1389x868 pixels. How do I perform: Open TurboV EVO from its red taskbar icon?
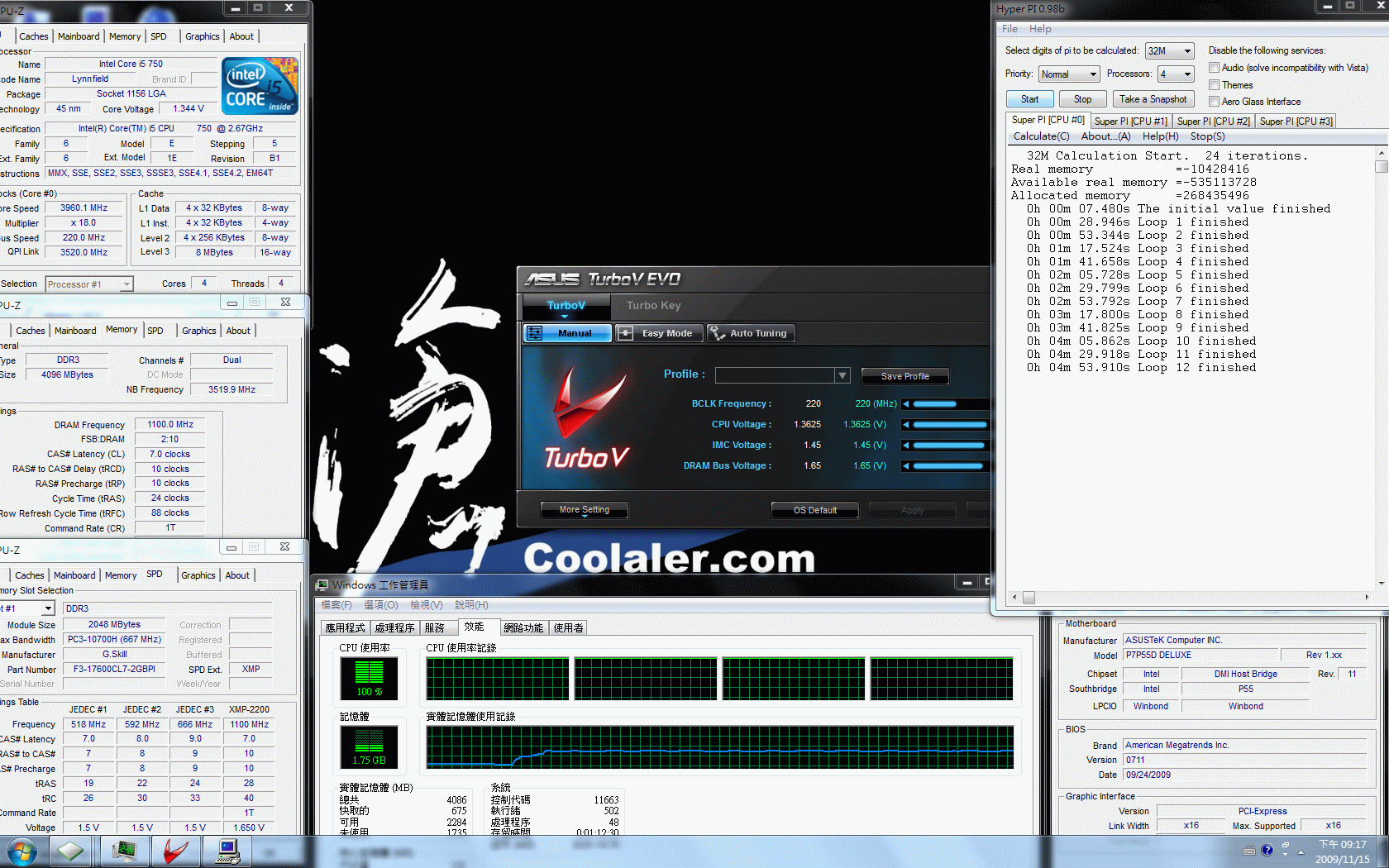(x=175, y=851)
